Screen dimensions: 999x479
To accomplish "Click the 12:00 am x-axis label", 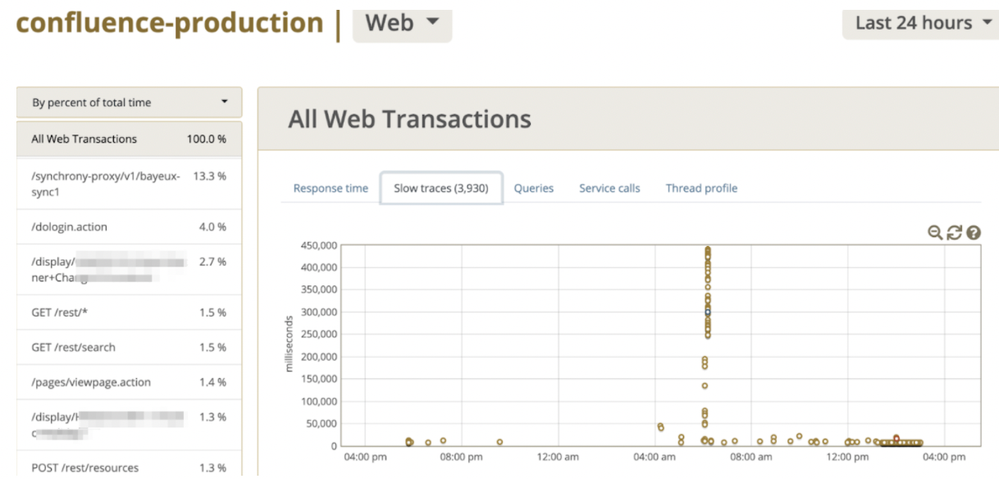I will pyautogui.click(x=558, y=457).
